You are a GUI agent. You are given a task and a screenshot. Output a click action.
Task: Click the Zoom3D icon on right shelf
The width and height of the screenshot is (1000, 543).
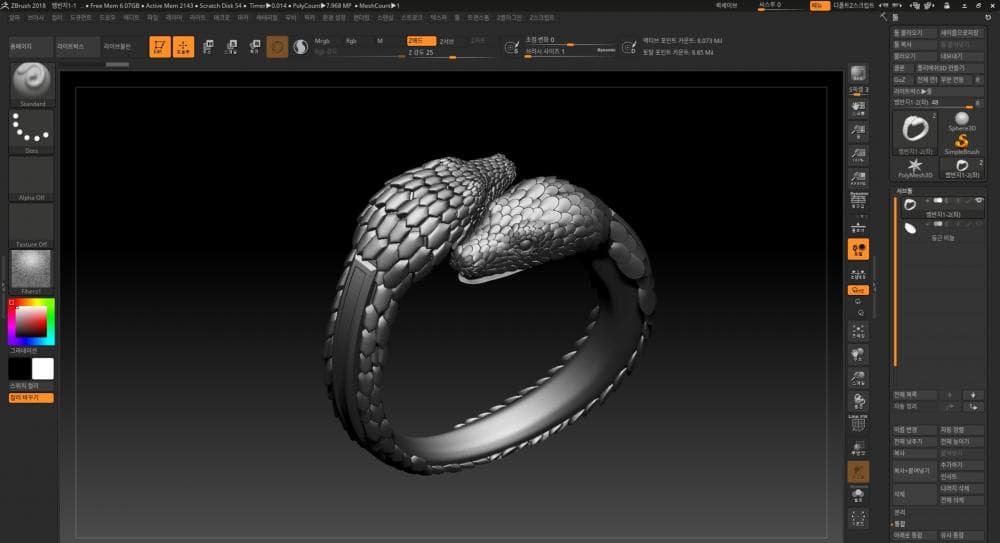pyautogui.click(x=858, y=378)
